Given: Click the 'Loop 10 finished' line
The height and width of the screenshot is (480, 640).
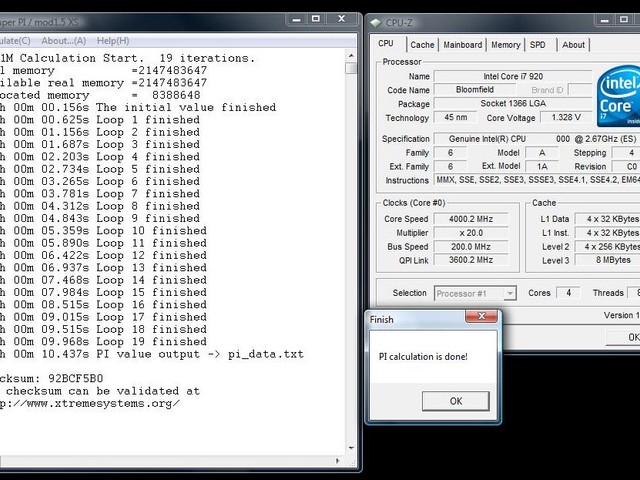Looking at the screenshot, I should [x=103, y=231].
